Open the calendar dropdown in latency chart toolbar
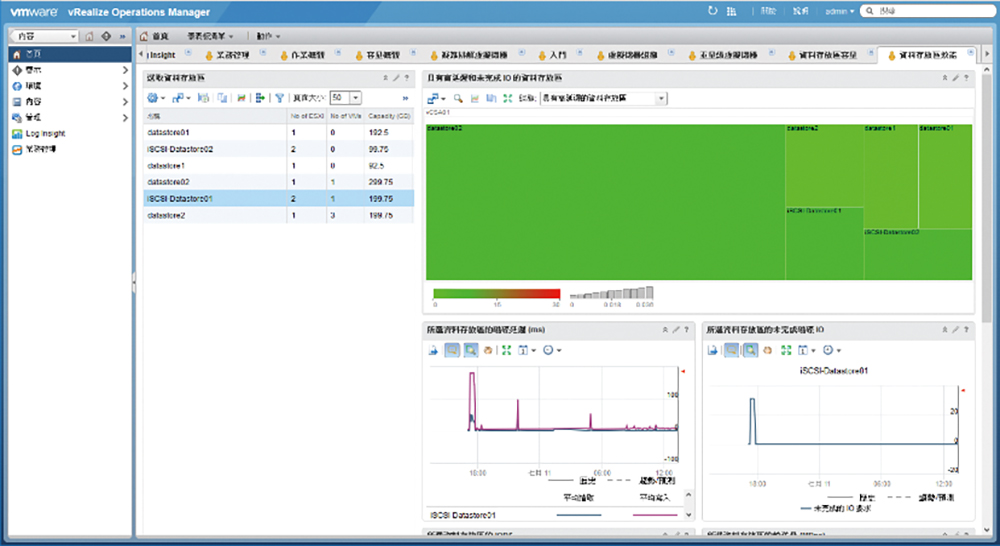The height and width of the screenshot is (546, 1000). (527, 350)
